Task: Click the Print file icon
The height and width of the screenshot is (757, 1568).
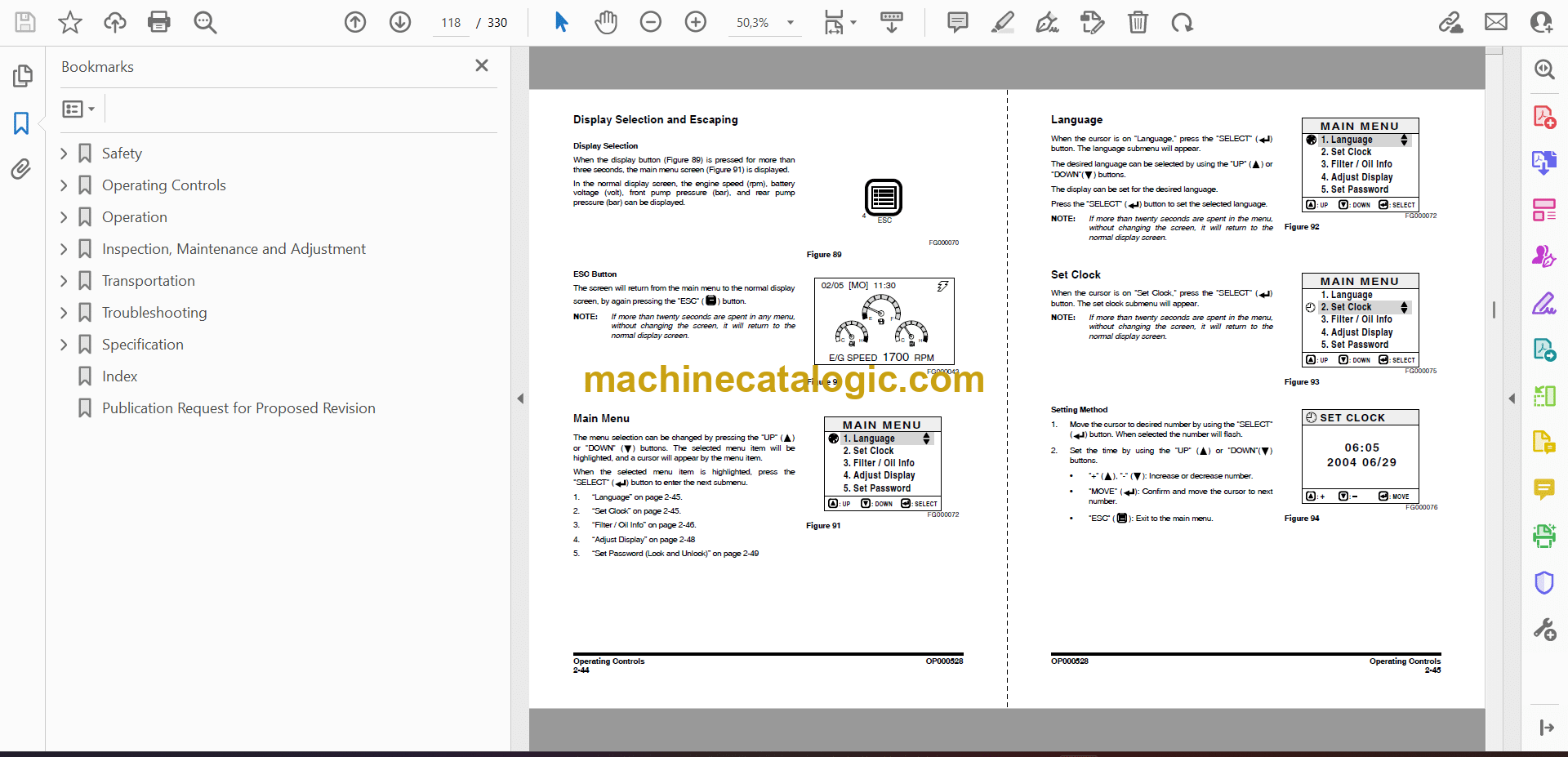Action: tap(158, 22)
